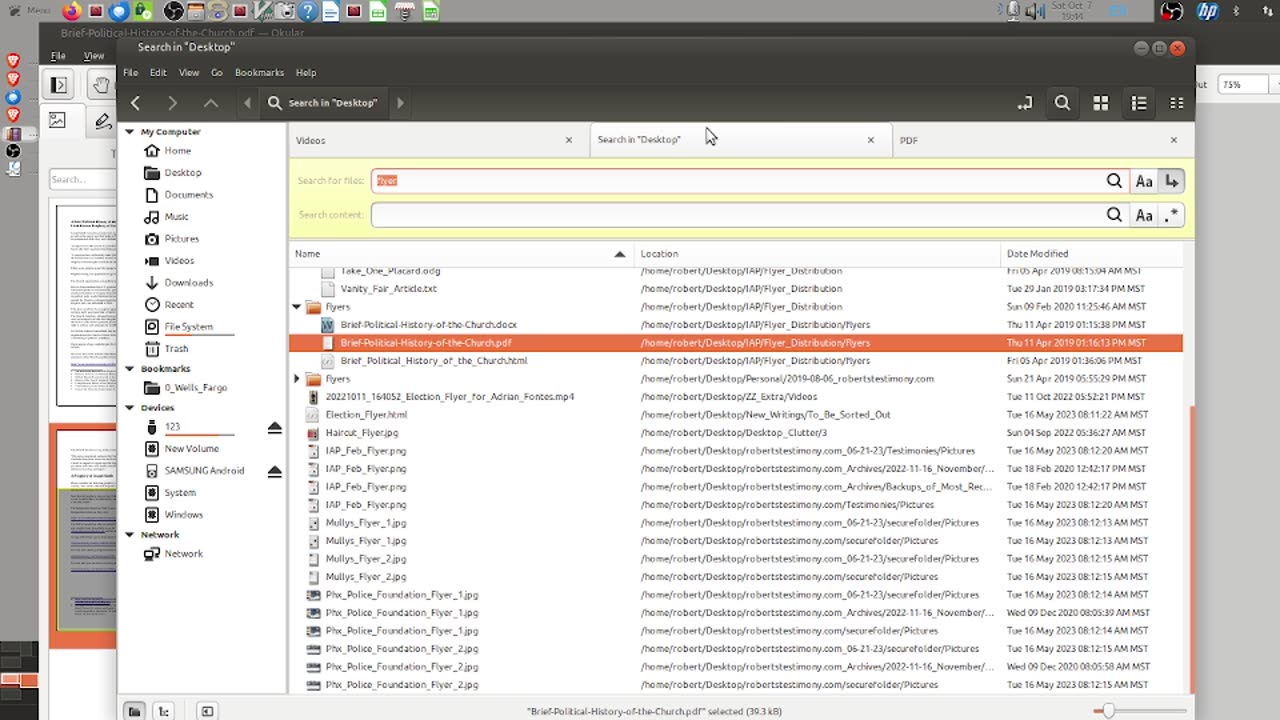This screenshot has width=1280, height=720.
Task: Open the Windows device
Action: coord(183,515)
